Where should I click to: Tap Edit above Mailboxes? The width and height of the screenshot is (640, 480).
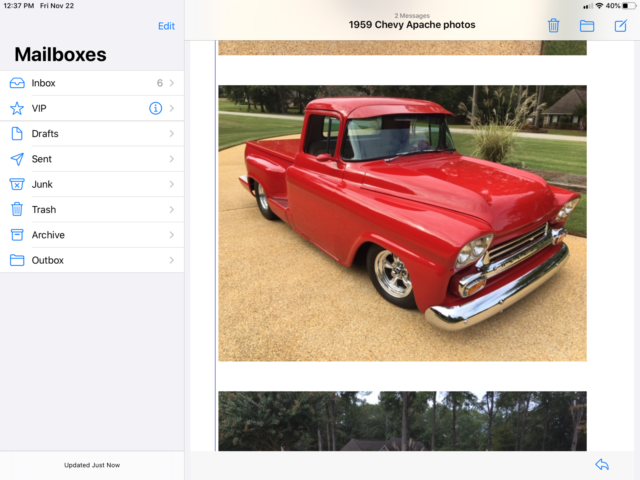[166, 26]
